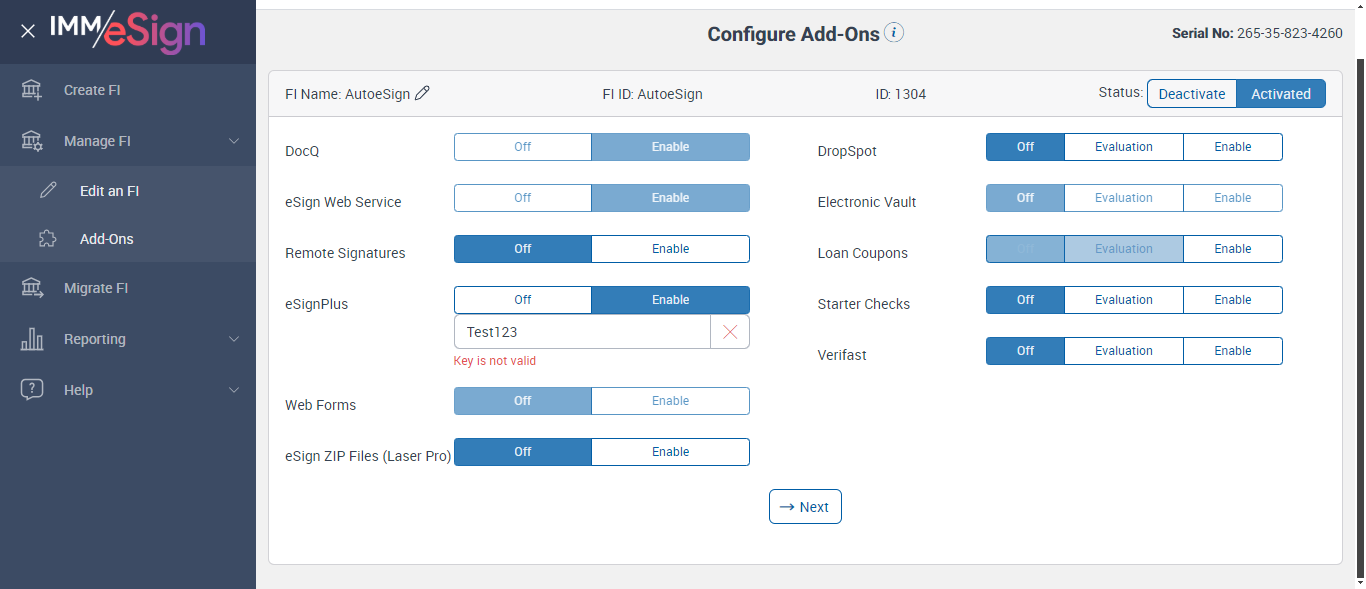Enable Remote Signatures add-on

pos(670,249)
